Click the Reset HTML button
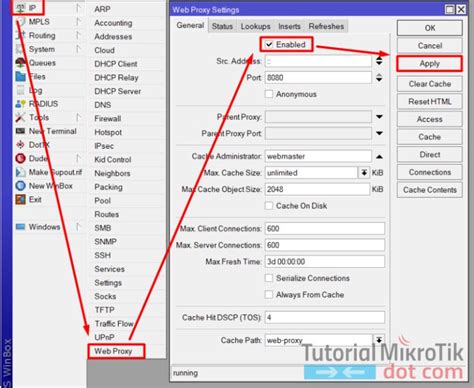This screenshot has height=388, width=474. pos(430,101)
